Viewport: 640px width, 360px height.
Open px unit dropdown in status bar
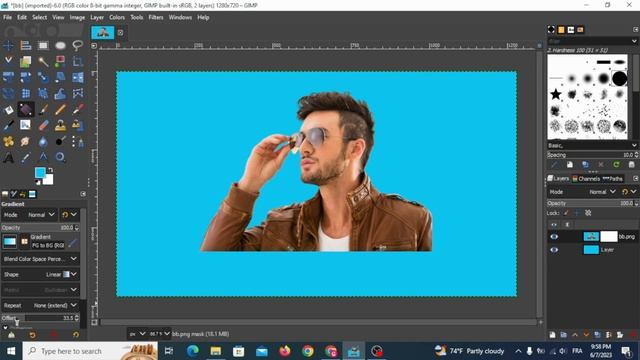tap(137, 334)
